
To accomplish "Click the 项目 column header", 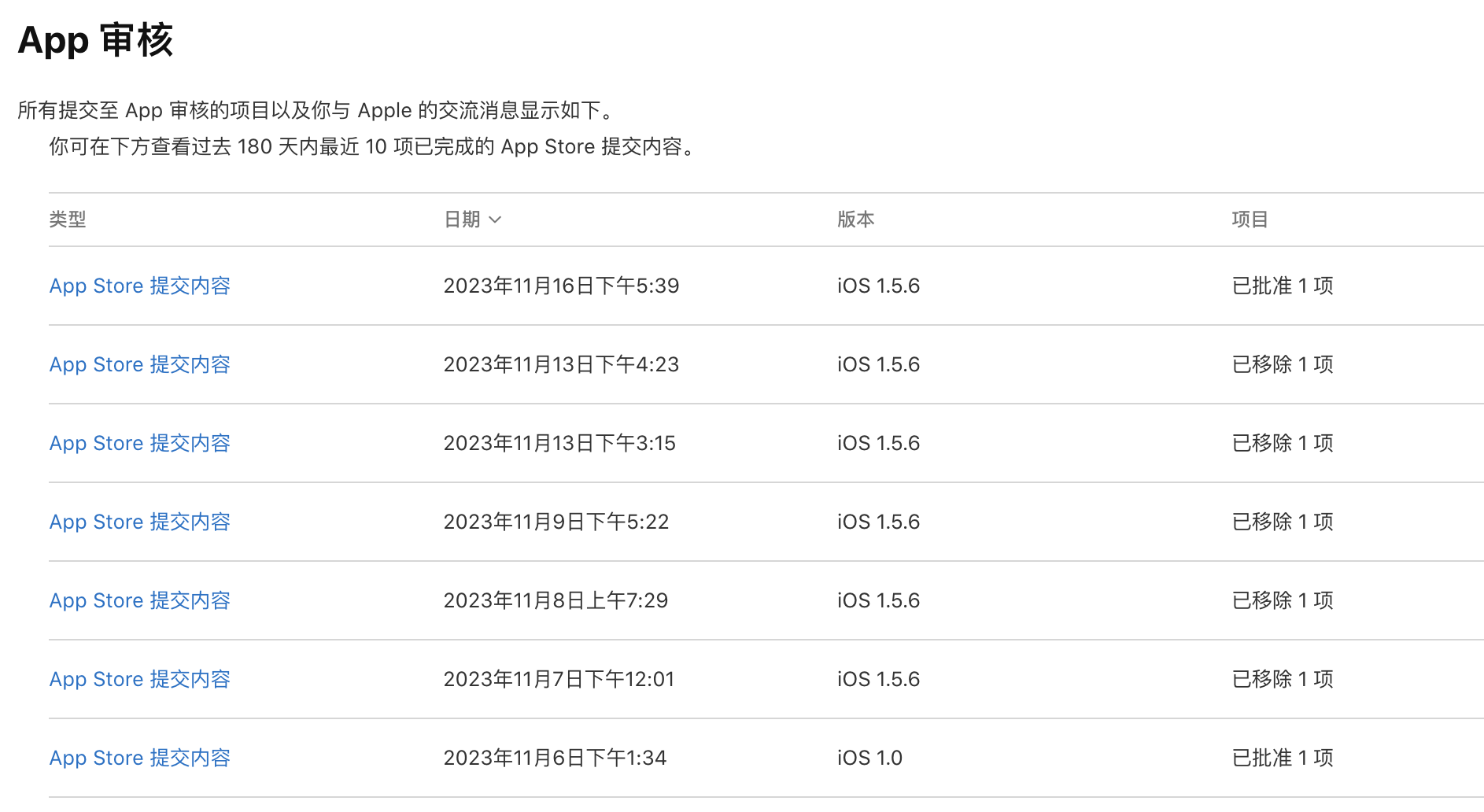I will tap(1250, 220).
